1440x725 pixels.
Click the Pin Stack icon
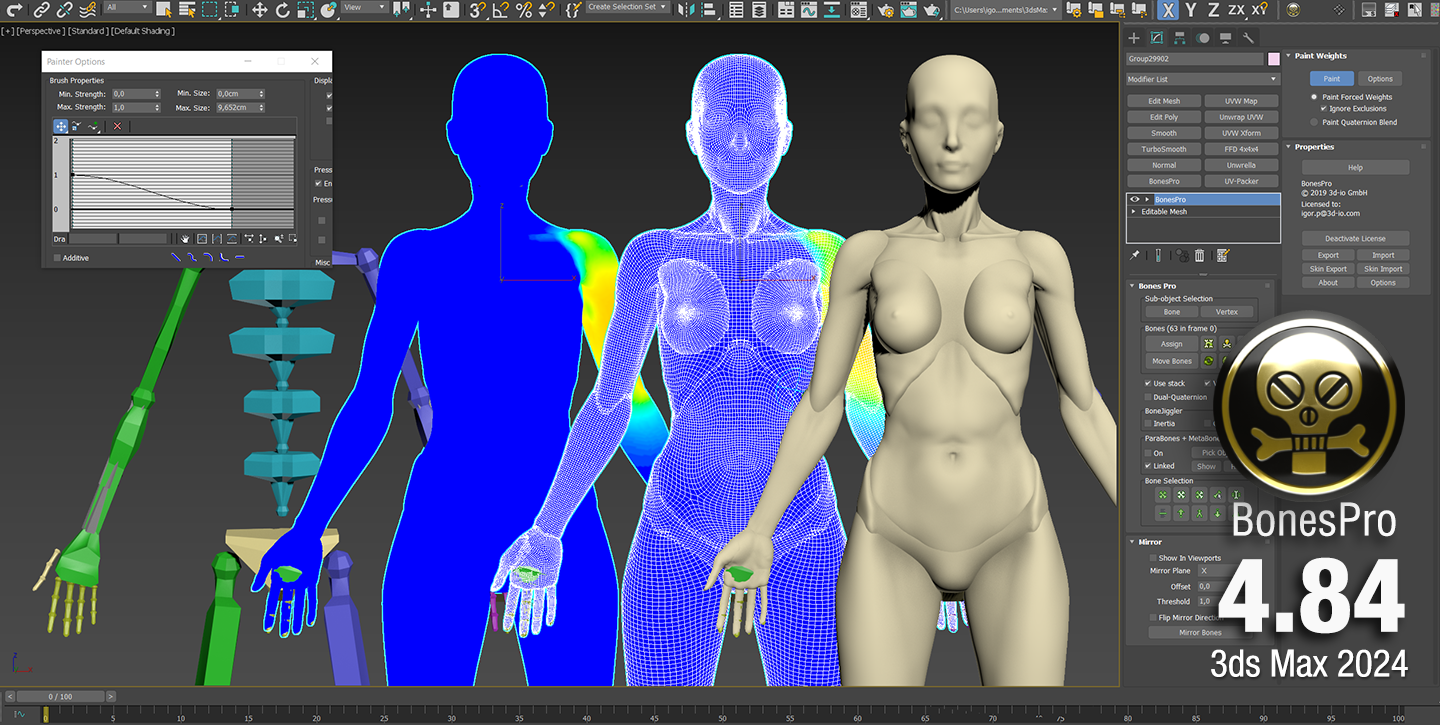click(1135, 256)
